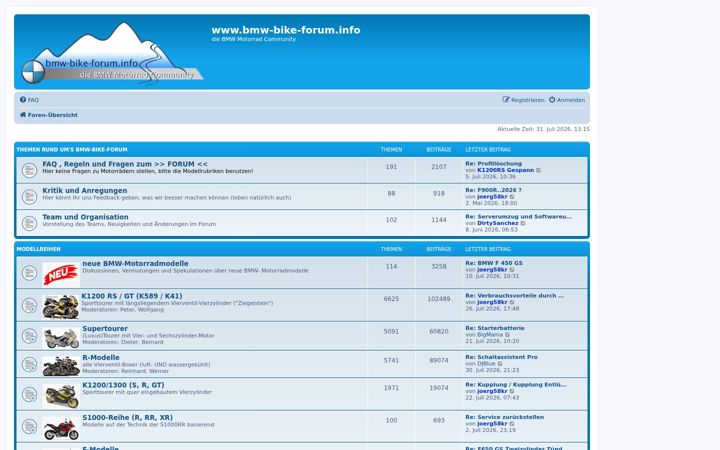Image resolution: width=720 pixels, height=450 pixels.
Task: Click the forum status icon for Team und Organisation
Action: point(29,224)
